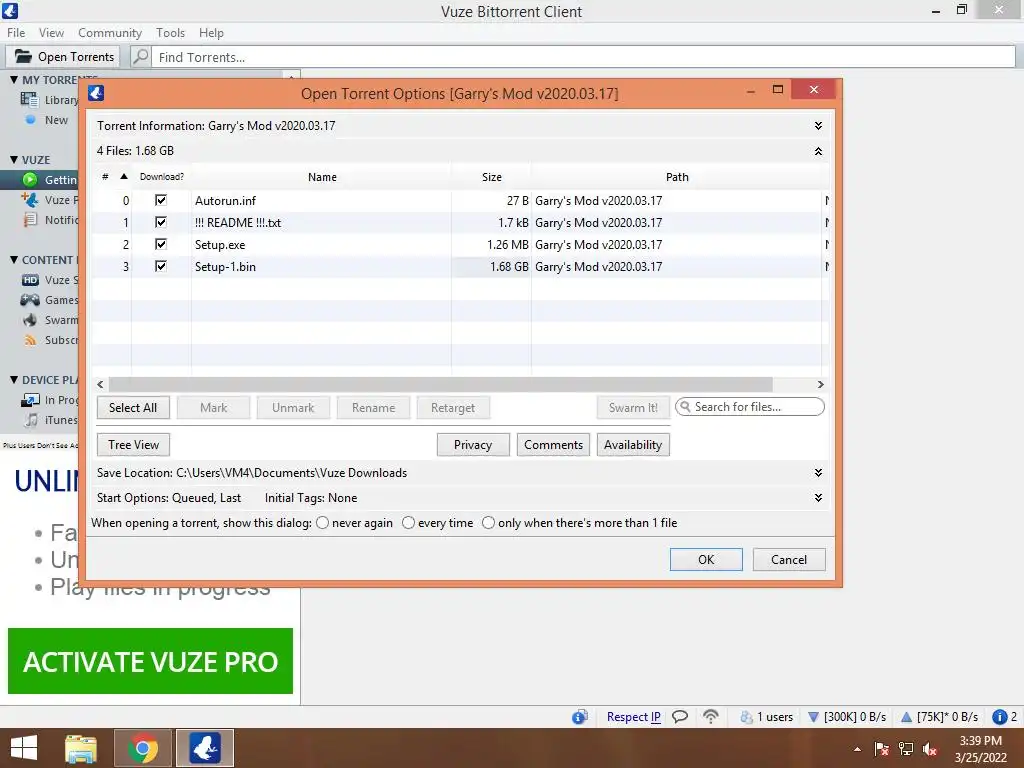Collapse the VUZE sidebar group
This screenshot has height=768, width=1024.
tap(14, 159)
